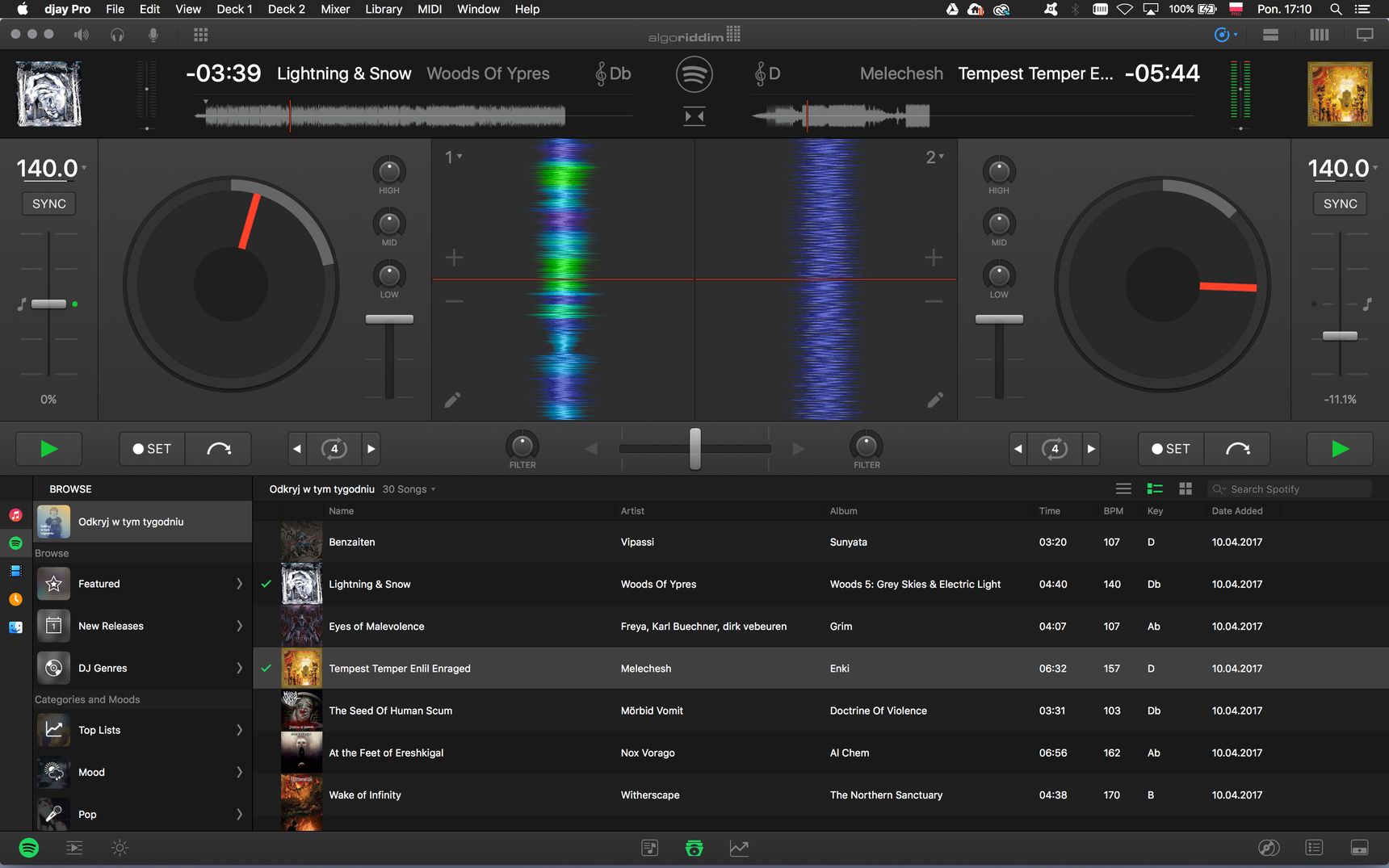Focus the Search Spotify field
The image size is (1389, 868).
click(1290, 489)
